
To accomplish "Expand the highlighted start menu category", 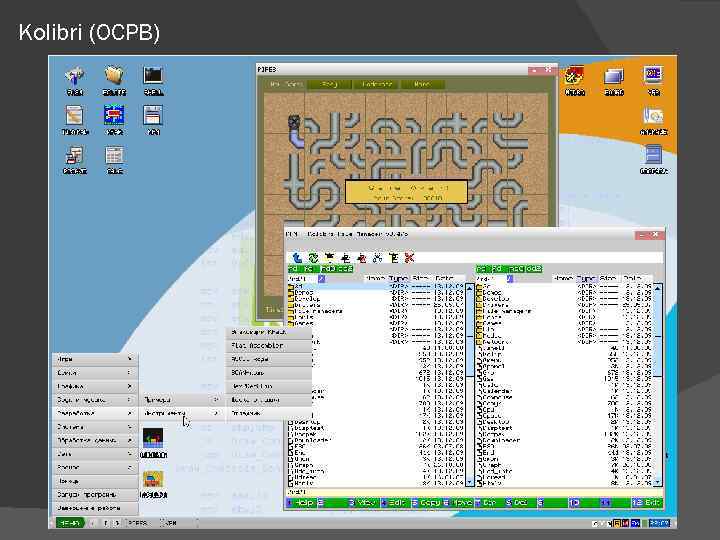I will click(x=96, y=413).
